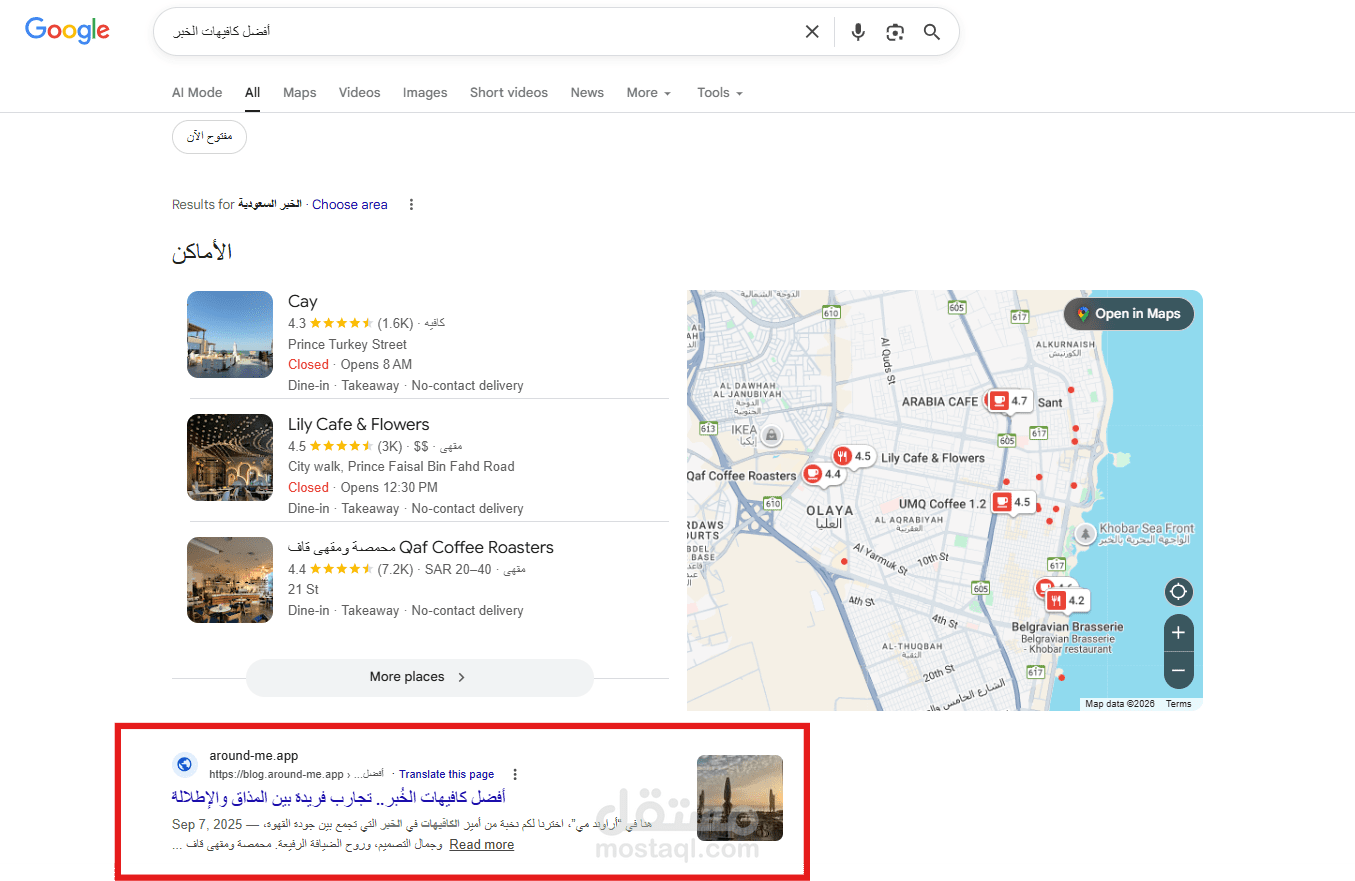Click the Choose area link
1355x881 pixels.
pyautogui.click(x=350, y=204)
